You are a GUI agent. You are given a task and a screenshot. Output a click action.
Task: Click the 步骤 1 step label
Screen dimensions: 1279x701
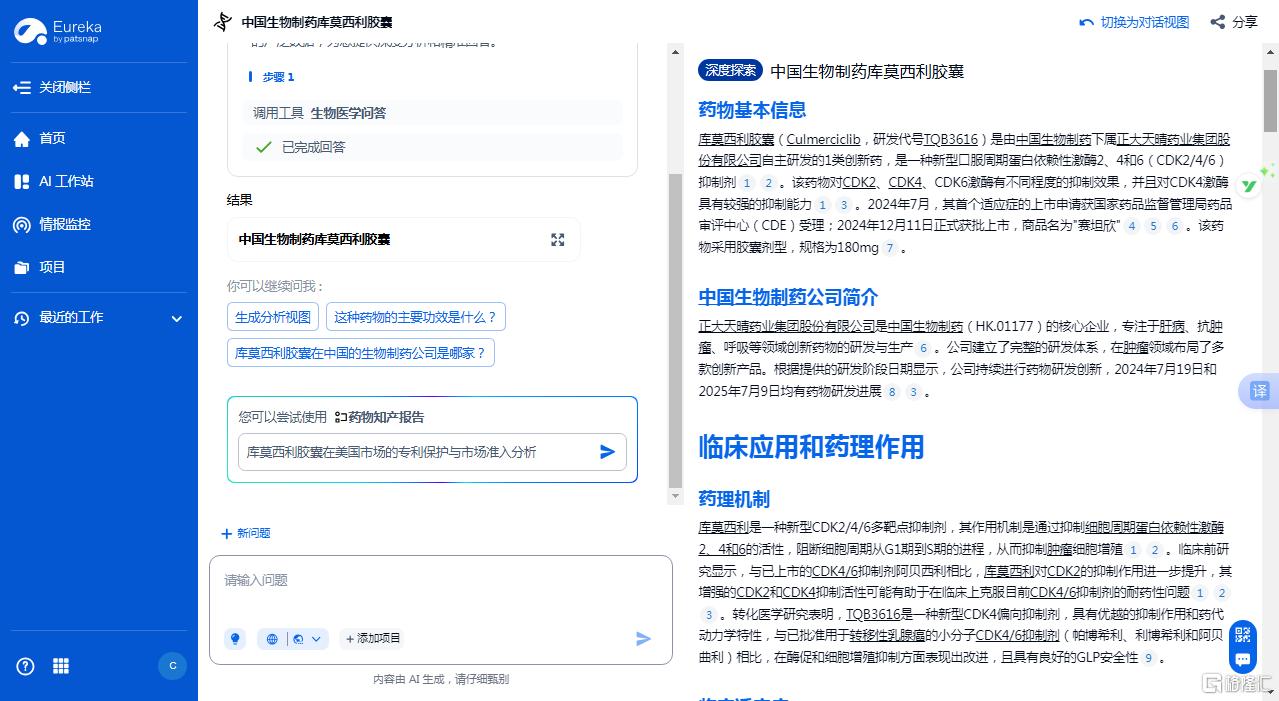click(x=278, y=77)
